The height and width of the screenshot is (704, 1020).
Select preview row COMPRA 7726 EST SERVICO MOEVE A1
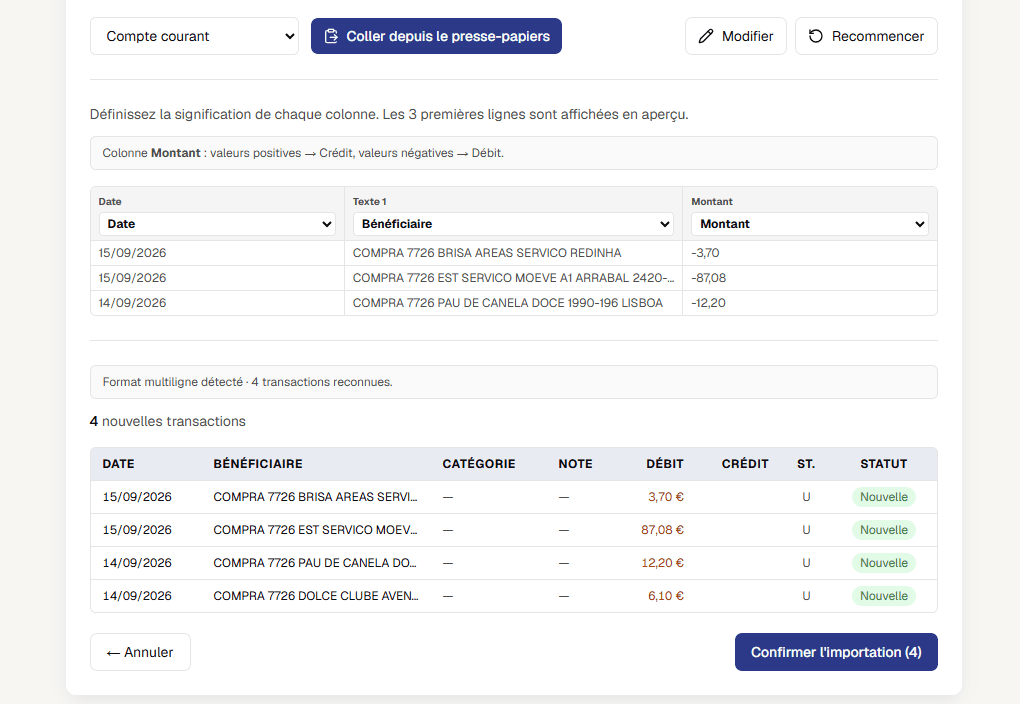pyautogui.click(x=513, y=278)
